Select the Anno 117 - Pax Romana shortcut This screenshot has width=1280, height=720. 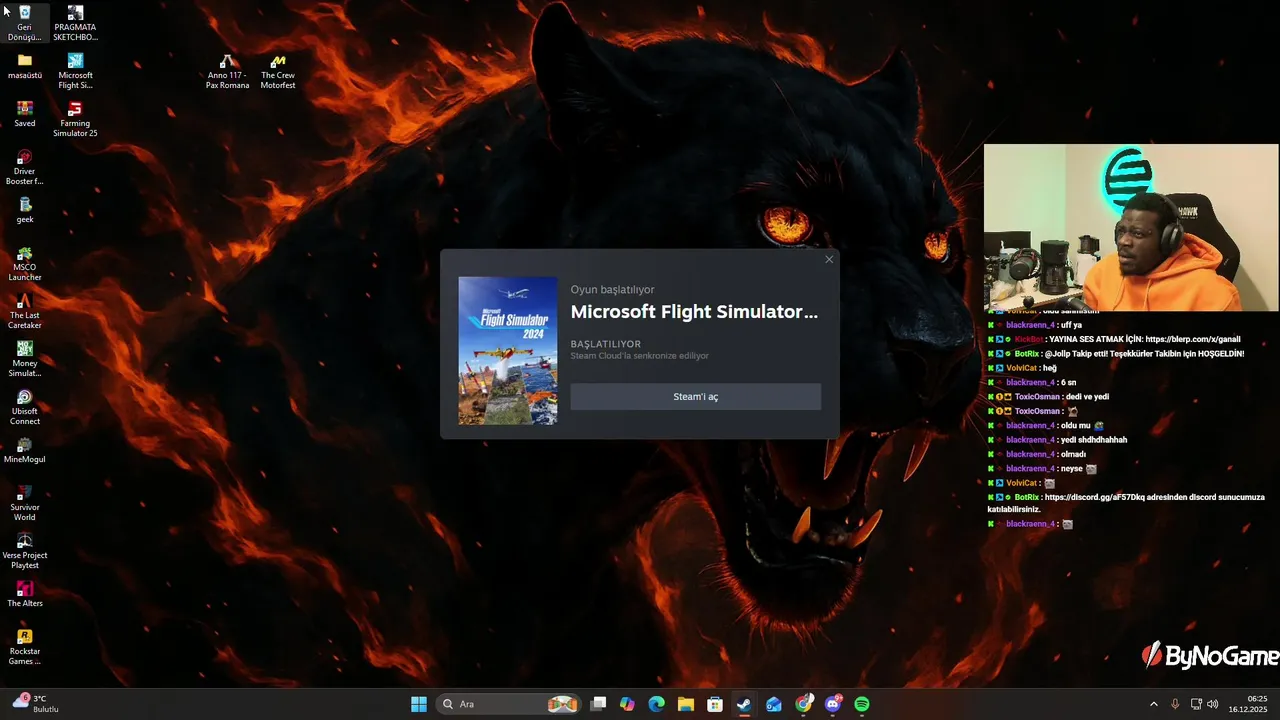228,71
